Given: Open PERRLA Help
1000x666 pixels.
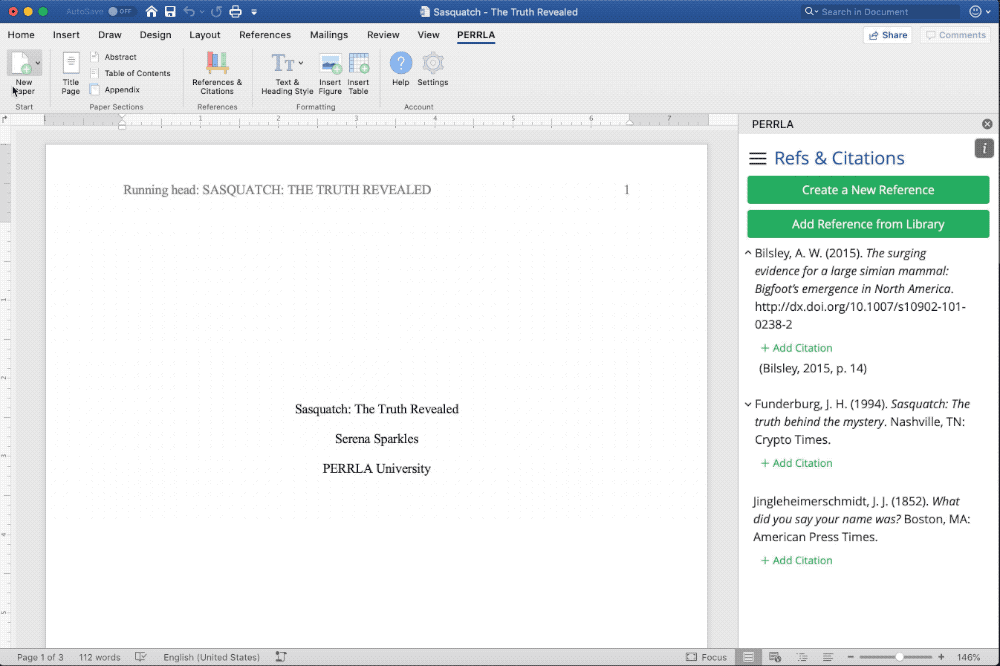Looking at the screenshot, I should [x=400, y=68].
